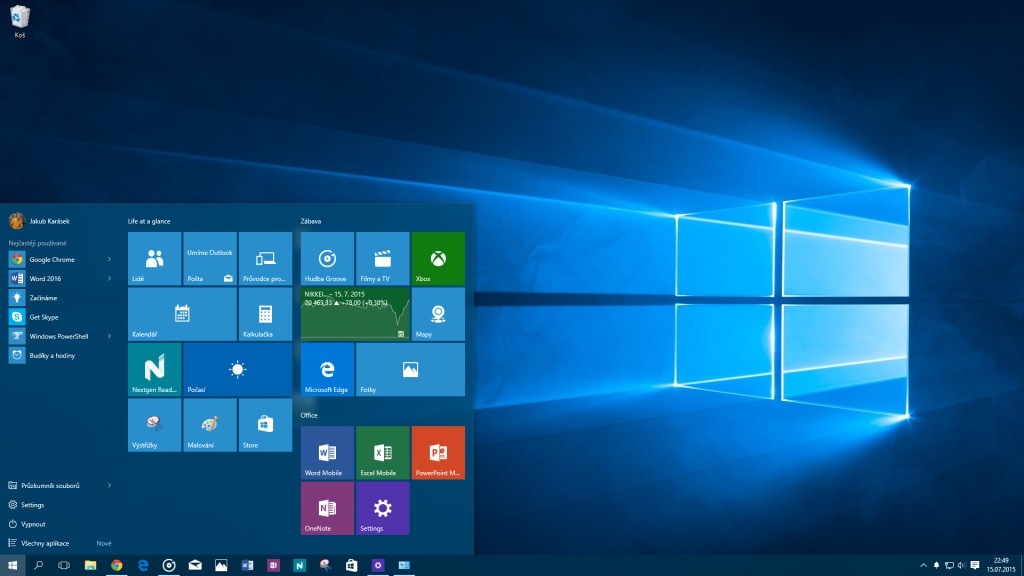The image size is (1024, 576).
Task: Open the Photos app on the taskbar
Action: click(221, 566)
